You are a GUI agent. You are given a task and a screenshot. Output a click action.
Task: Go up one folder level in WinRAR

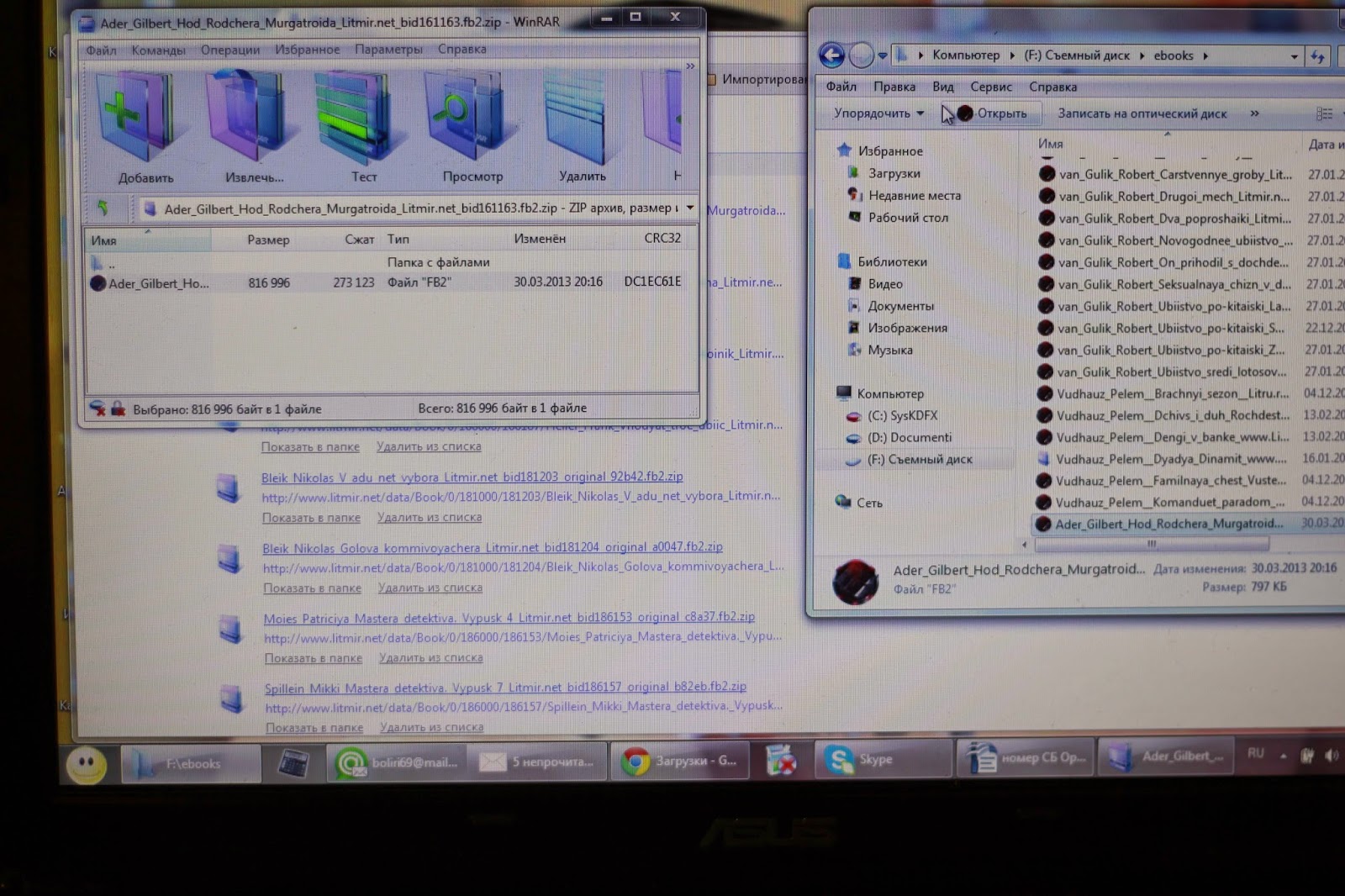click(x=104, y=208)
